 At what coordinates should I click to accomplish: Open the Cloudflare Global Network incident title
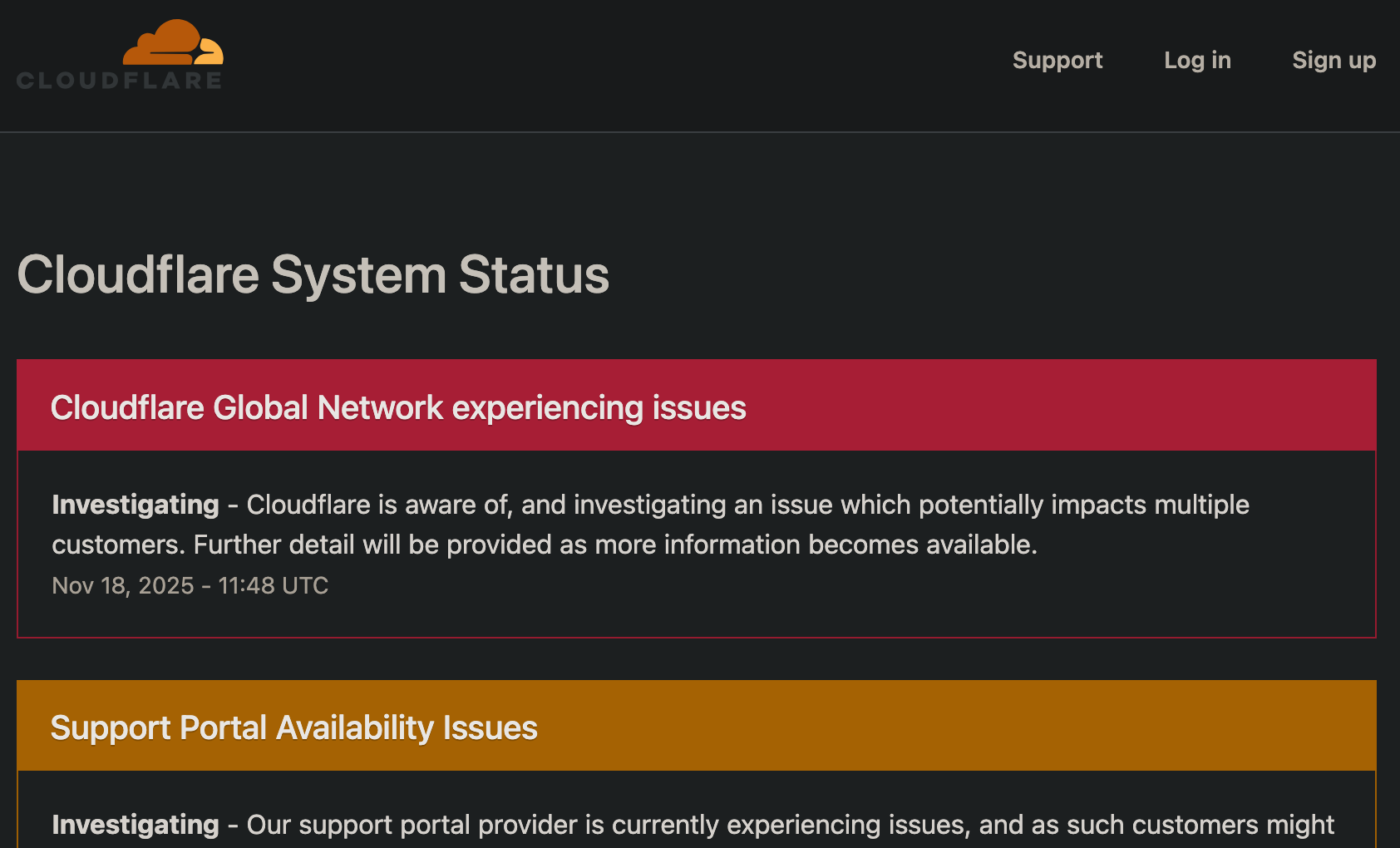(398, 408)
